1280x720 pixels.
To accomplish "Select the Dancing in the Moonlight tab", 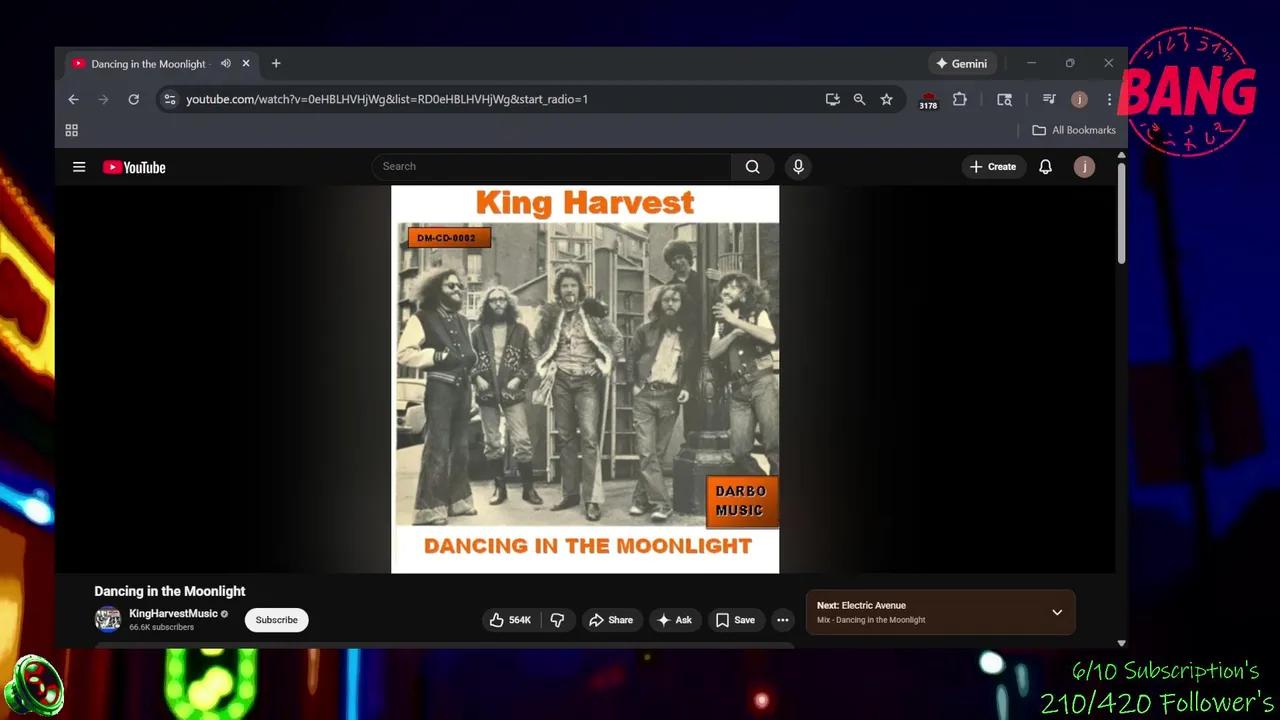I will tap(147, 64).
